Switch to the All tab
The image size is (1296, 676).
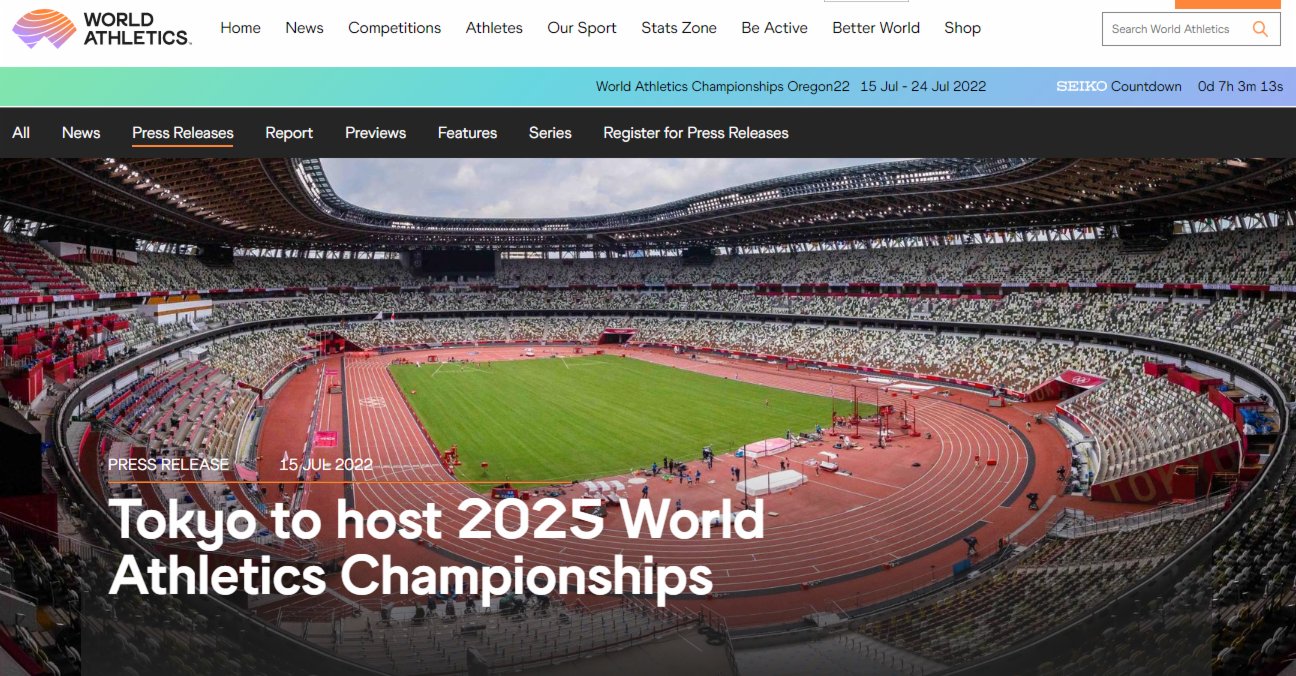(21, 132)
